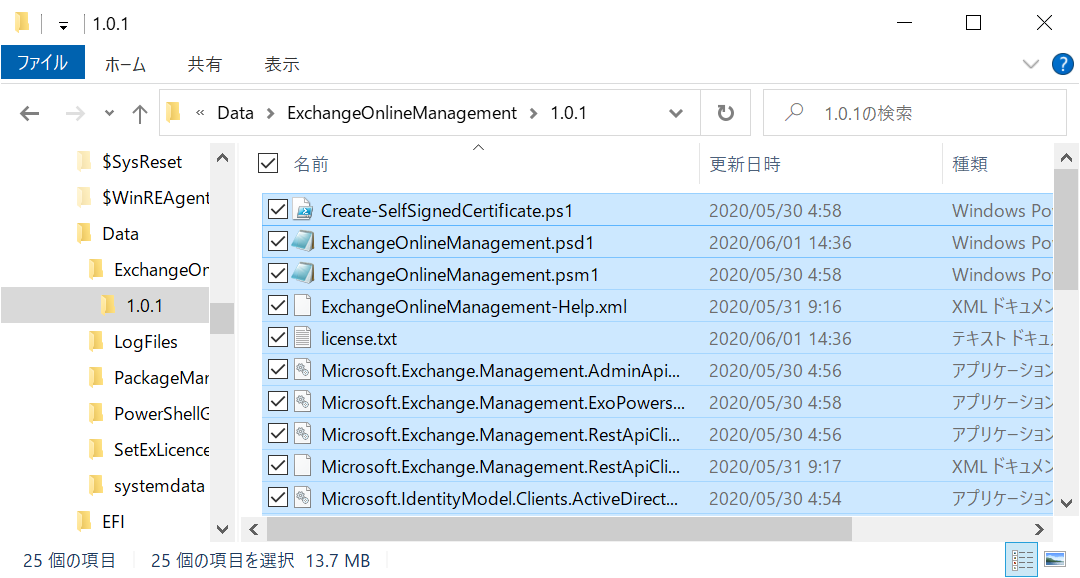Screen dimensions: 1080x578
Task: Click the ExchangeOnlineManagement.psd1 file icon
Action: point(303,242)
